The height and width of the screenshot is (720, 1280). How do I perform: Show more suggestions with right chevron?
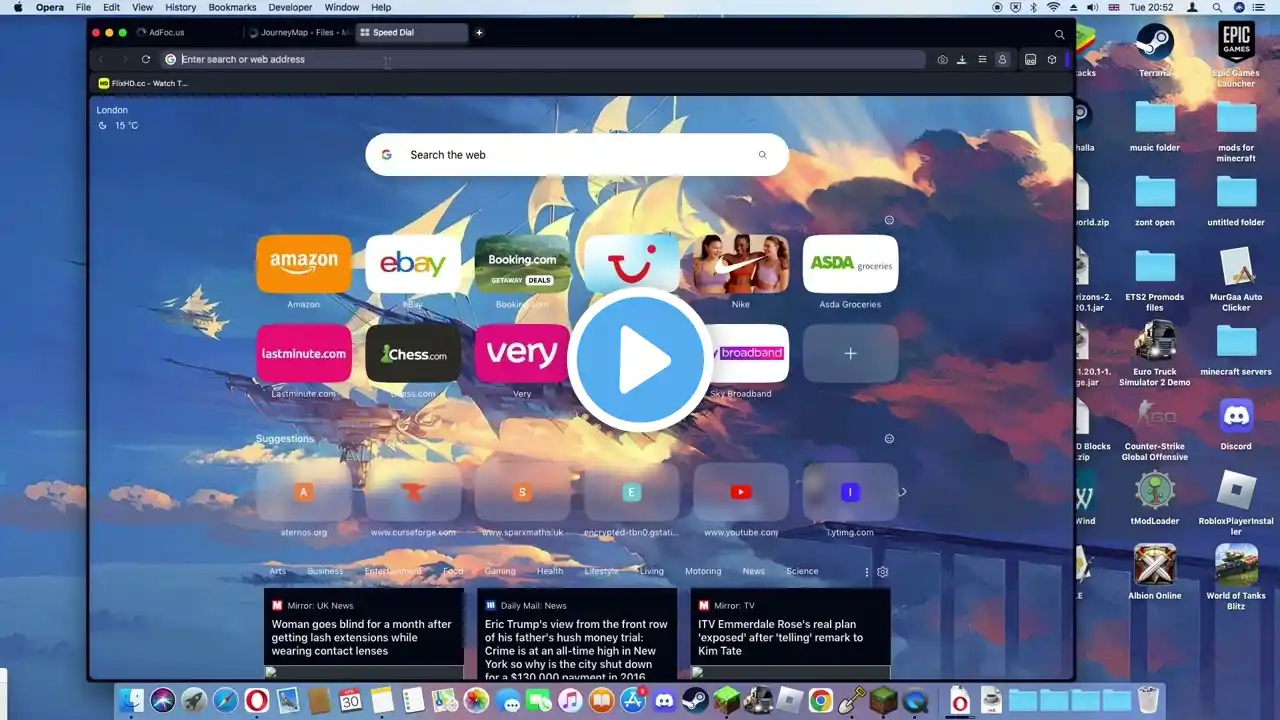(903, 492)
